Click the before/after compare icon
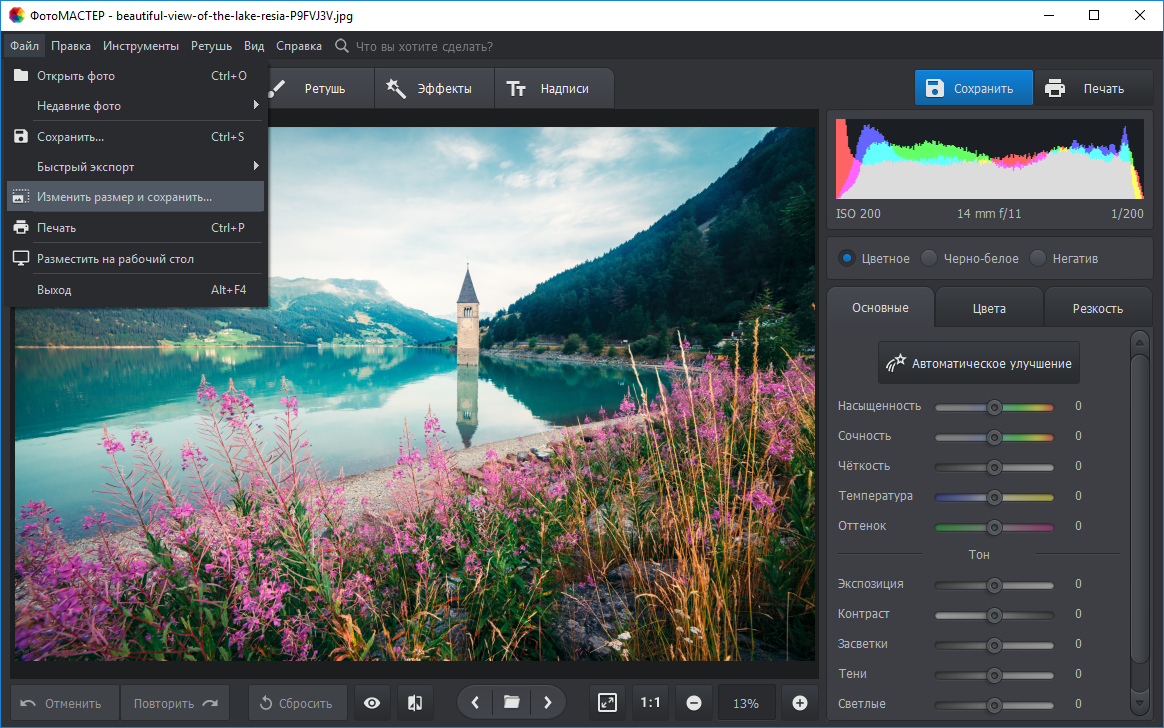Image resolution: width=1164 pixels, height=728 pixels. tap(415, 703)
